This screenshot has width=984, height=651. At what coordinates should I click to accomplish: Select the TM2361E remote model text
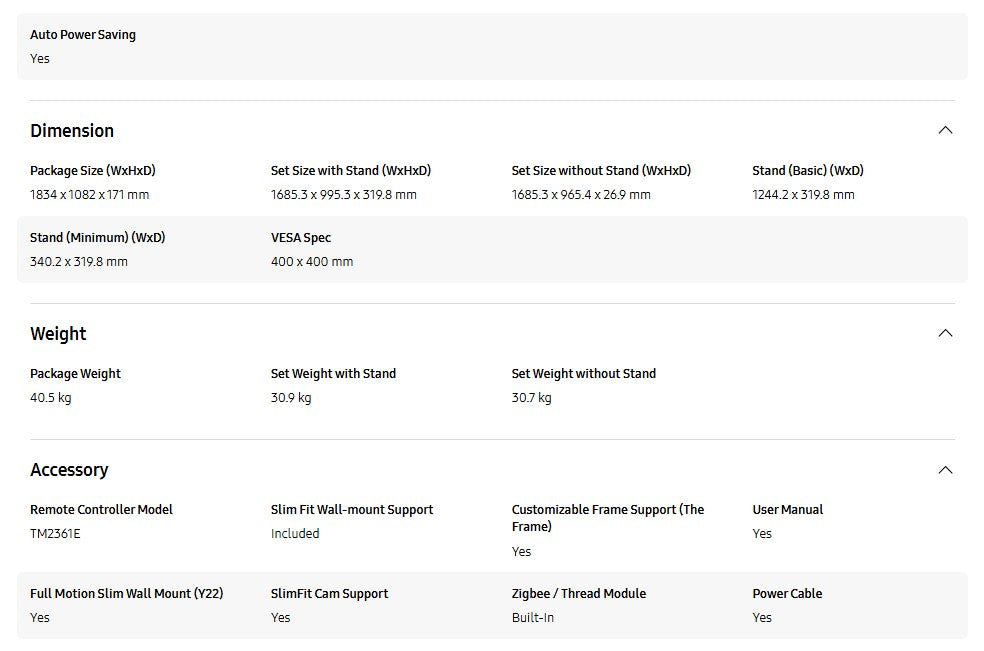click(55, 534)
